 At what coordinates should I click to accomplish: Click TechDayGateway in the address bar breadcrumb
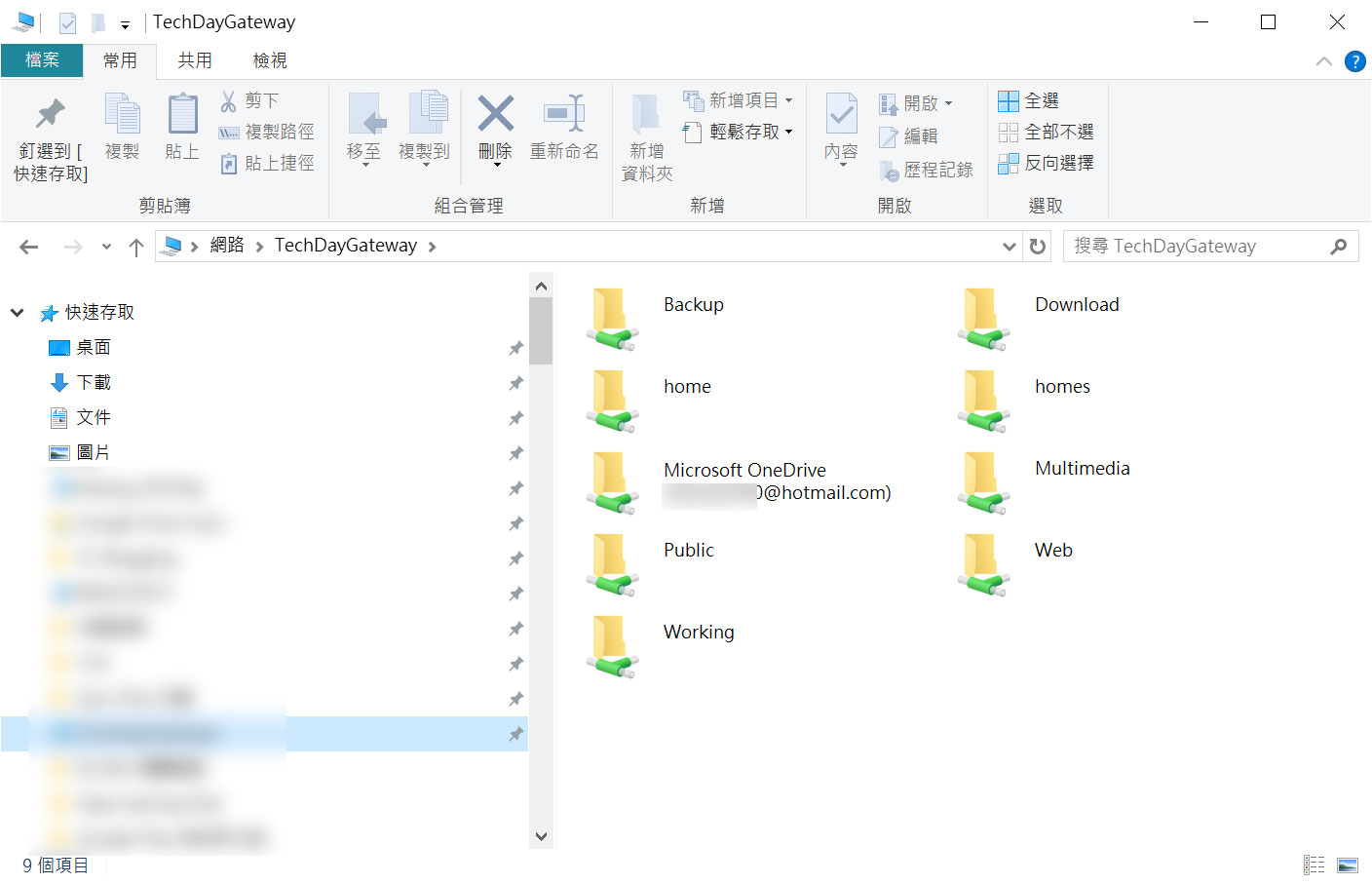pos(346,246)
